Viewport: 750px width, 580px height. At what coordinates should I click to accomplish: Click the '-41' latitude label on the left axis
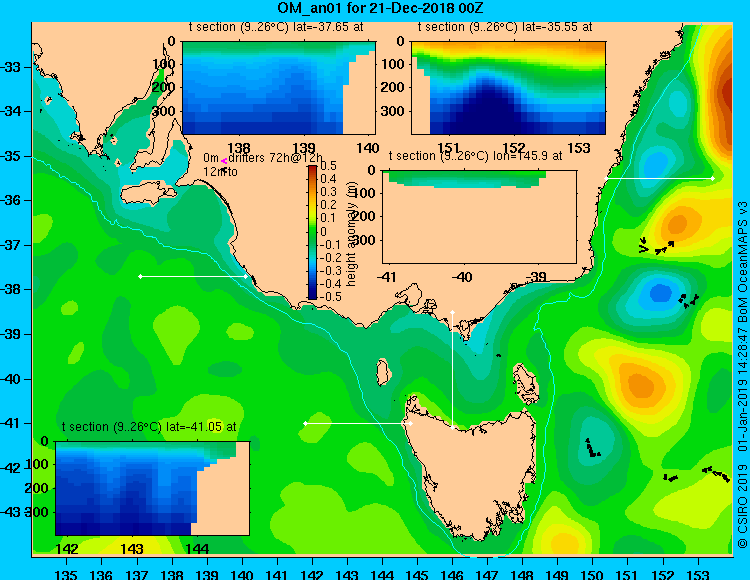point(11,423)
